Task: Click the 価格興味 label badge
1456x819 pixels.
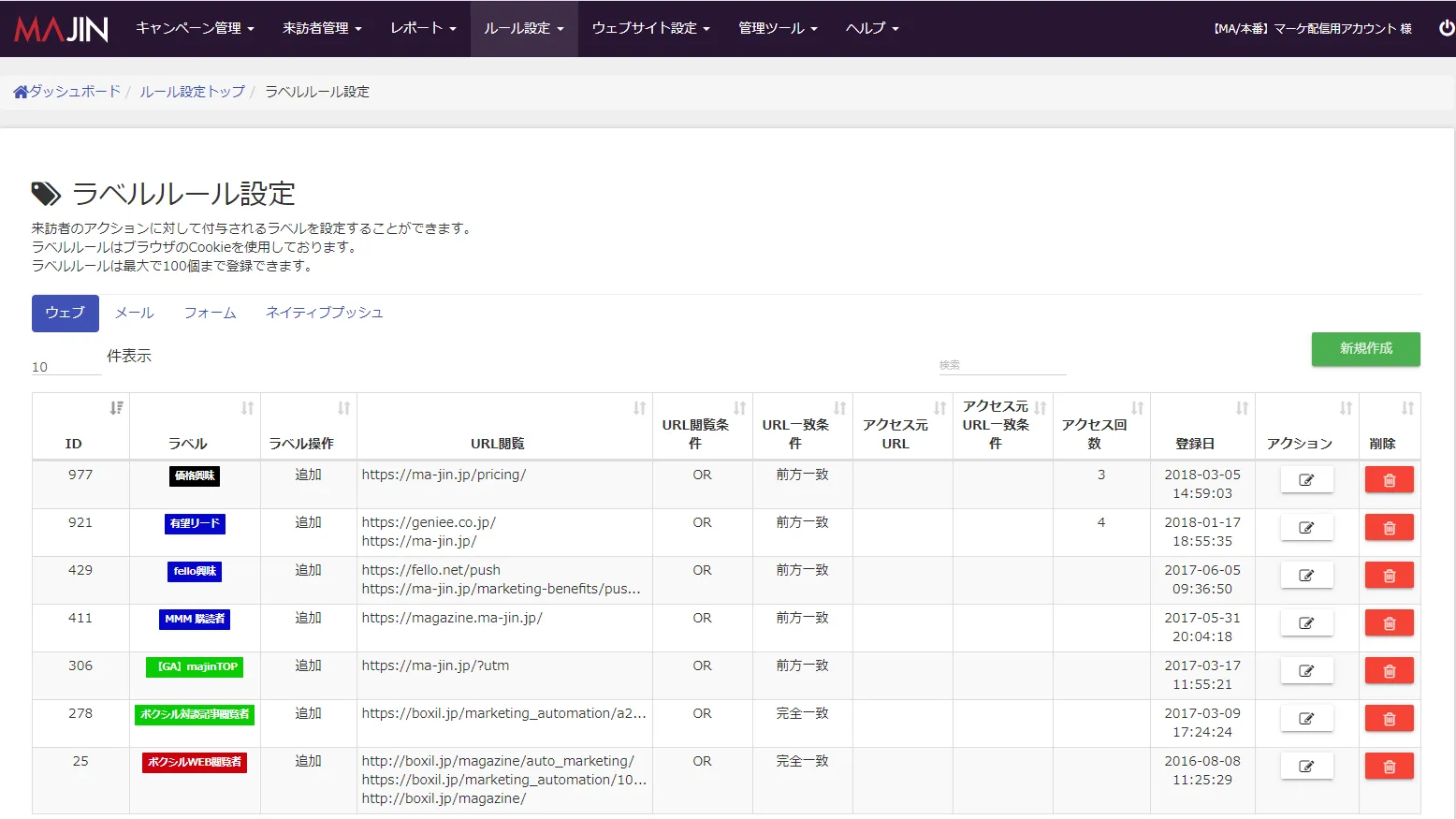Action: (195, 476)
